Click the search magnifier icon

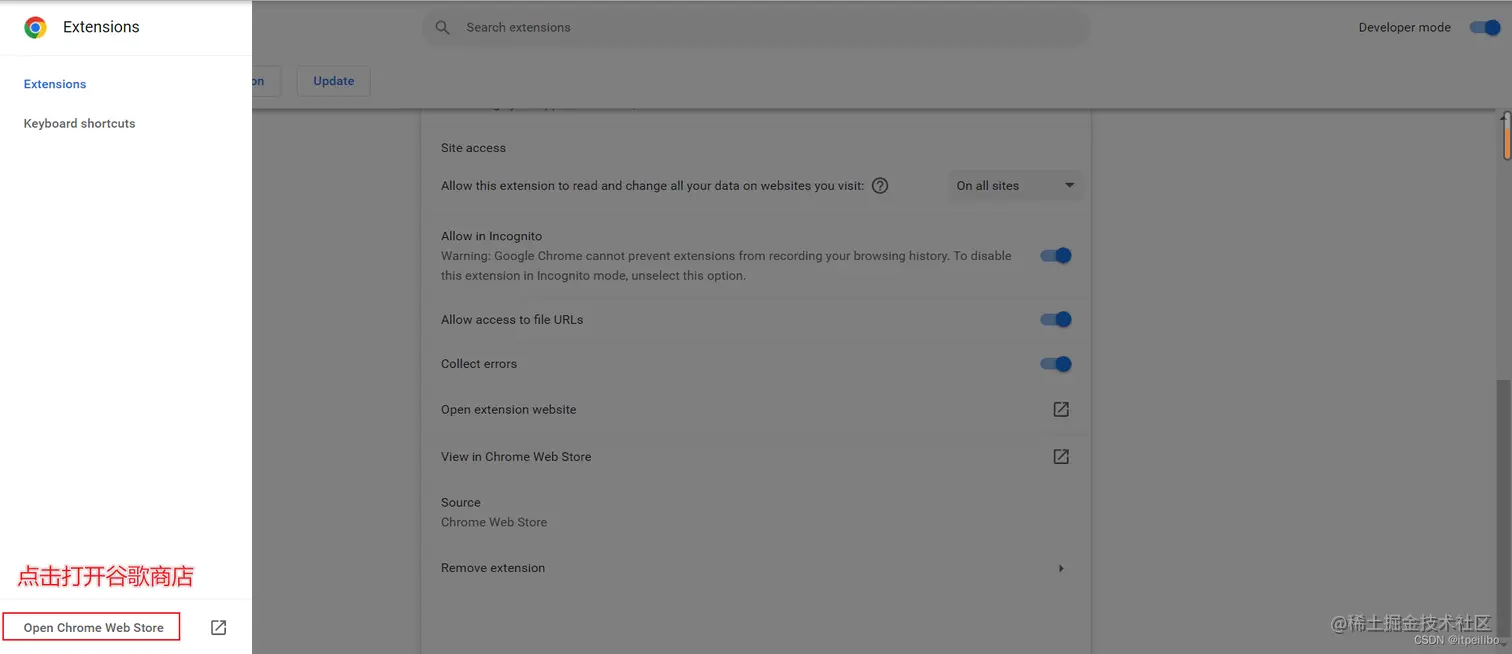coord(443,28)
